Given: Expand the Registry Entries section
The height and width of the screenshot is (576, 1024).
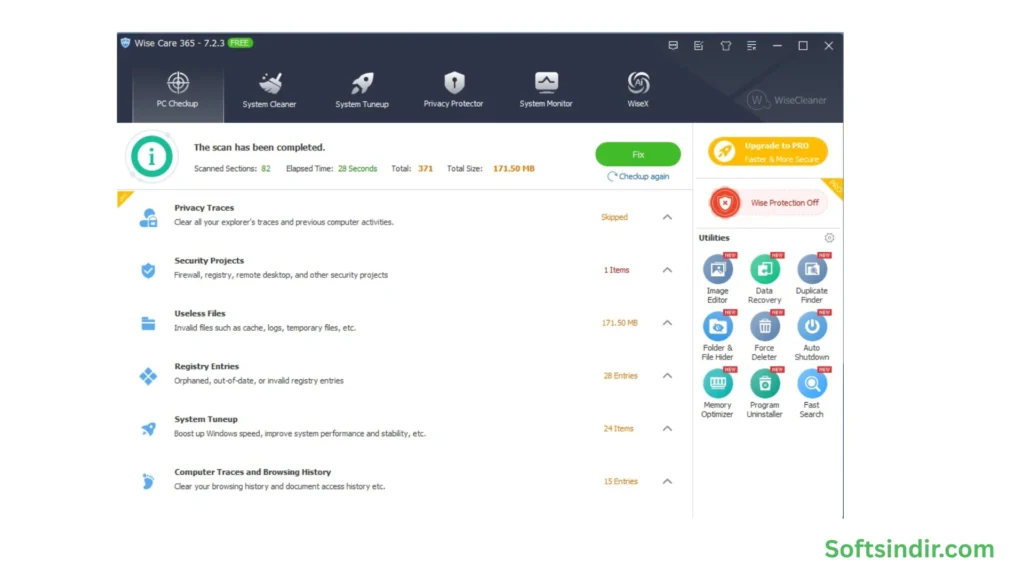Looking at the screenshot, I should pyautogui.click(x=667, y=376).
